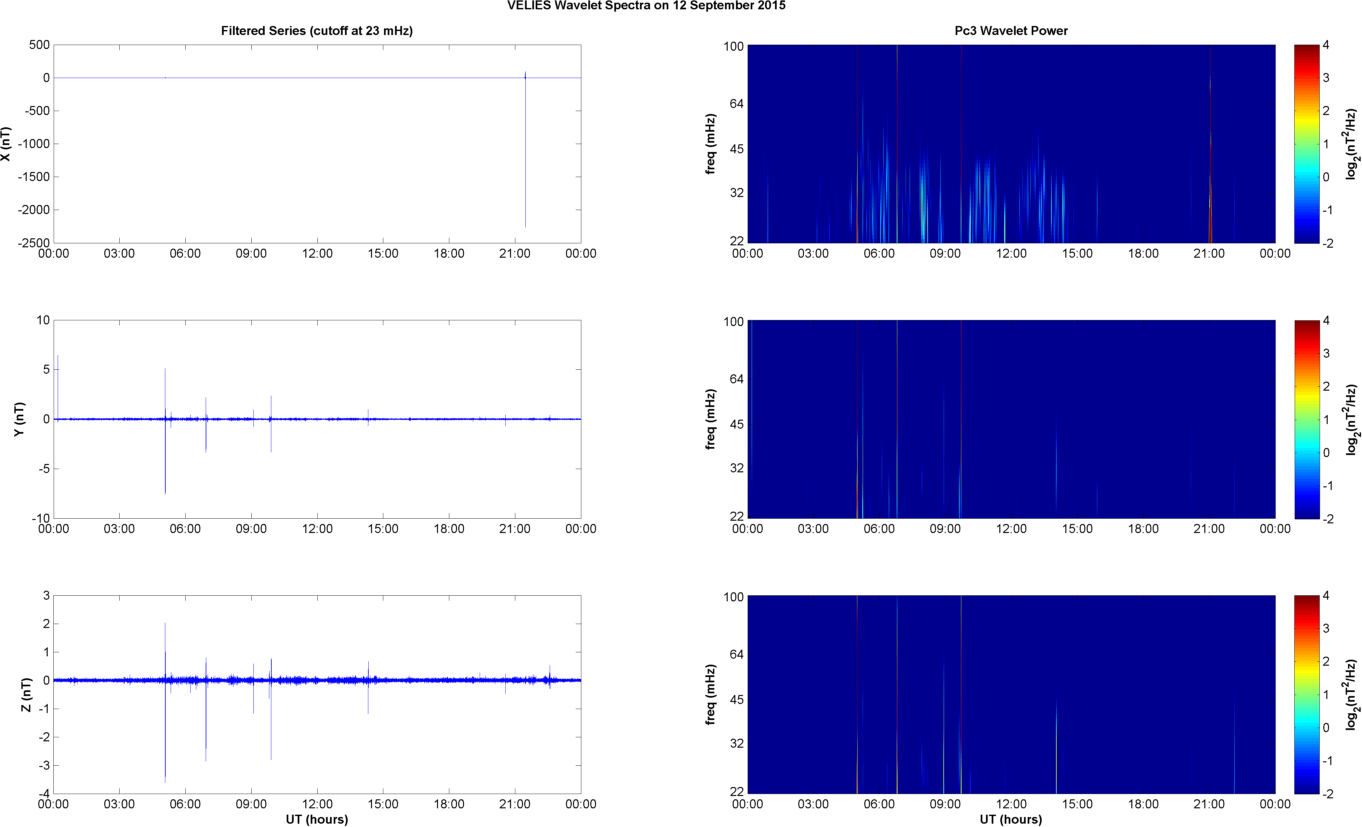Click the "12:00" tick under the Y series plot
The image size is (1362, 827).
(x=317, y=529)
